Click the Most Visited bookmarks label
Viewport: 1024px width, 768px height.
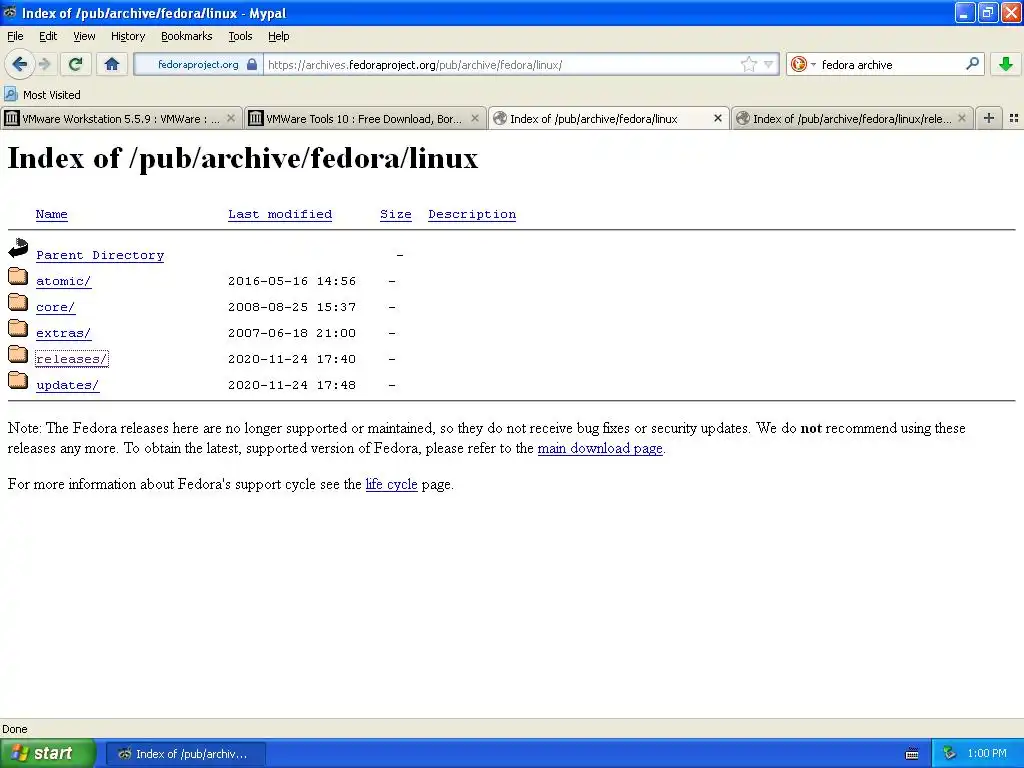(x=52, y=95)
